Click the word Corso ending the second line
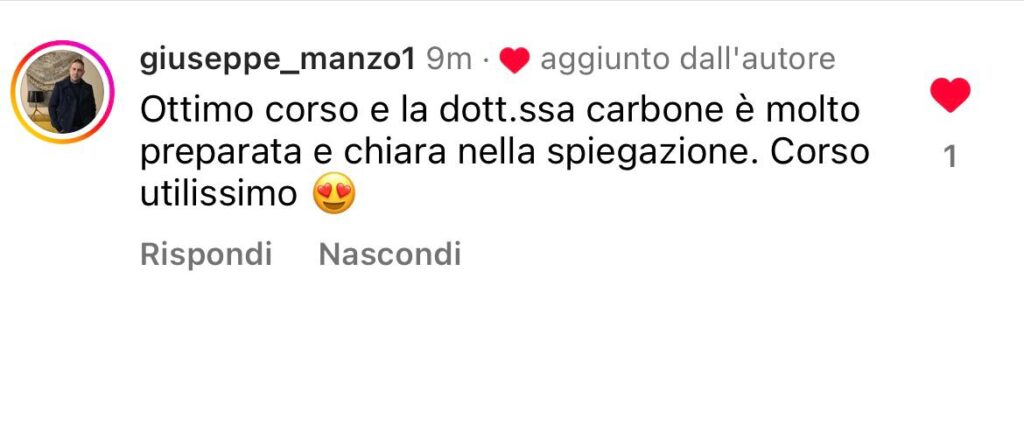The width and height of the screenshot is (1024, 424). [x=820, y=152]
